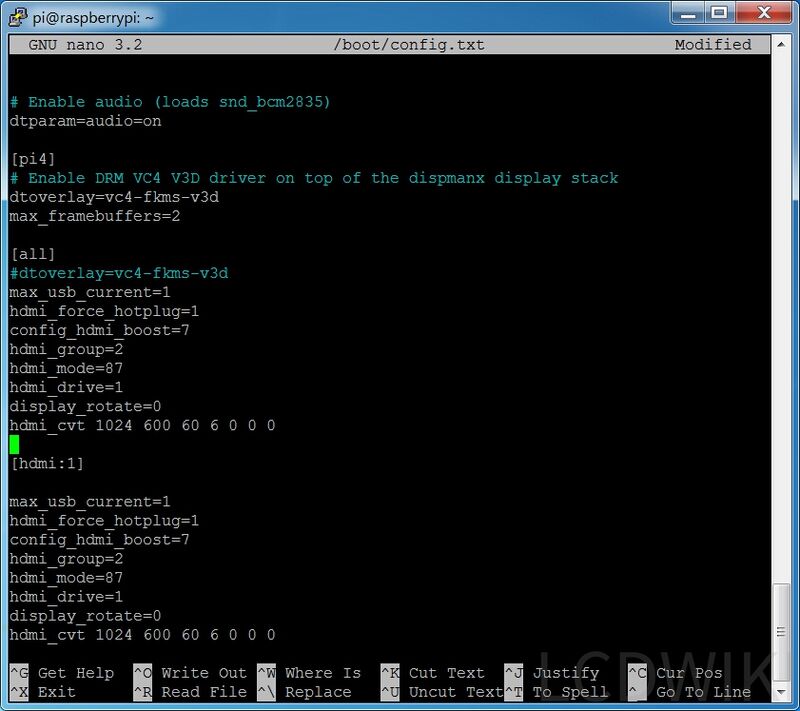Click the Where Is shortcut label
Screen dimensions: 800x711
pos(322,673)
